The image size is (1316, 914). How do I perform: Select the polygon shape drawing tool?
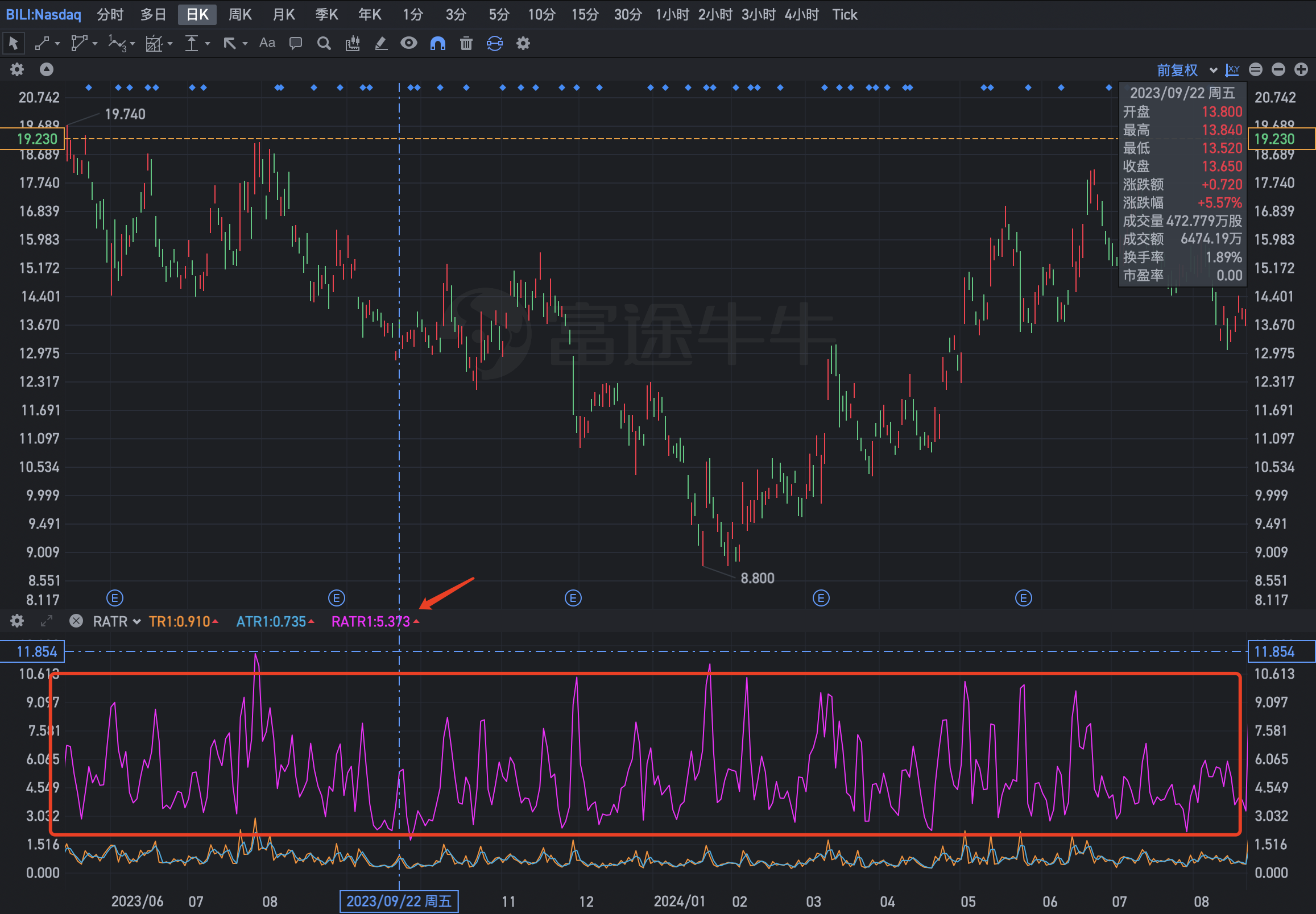tap(79, 43)
